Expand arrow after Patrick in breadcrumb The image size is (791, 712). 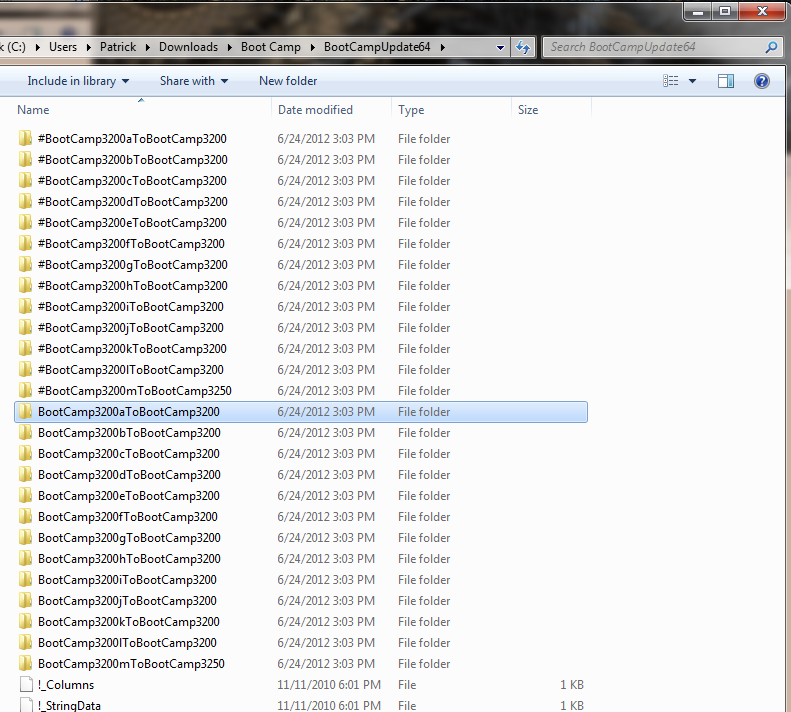148,47
